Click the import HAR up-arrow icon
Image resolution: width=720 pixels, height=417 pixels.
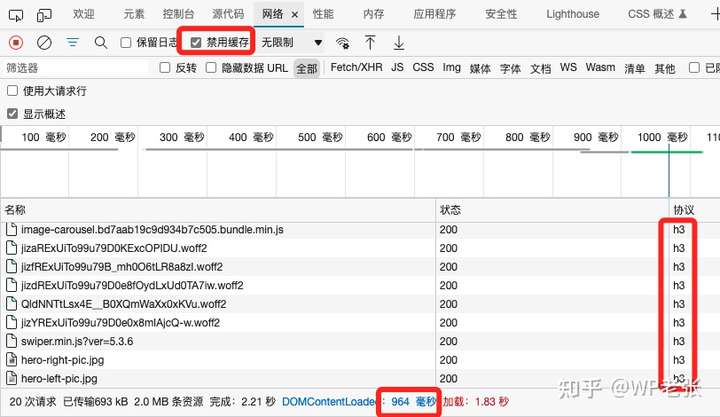370,43
